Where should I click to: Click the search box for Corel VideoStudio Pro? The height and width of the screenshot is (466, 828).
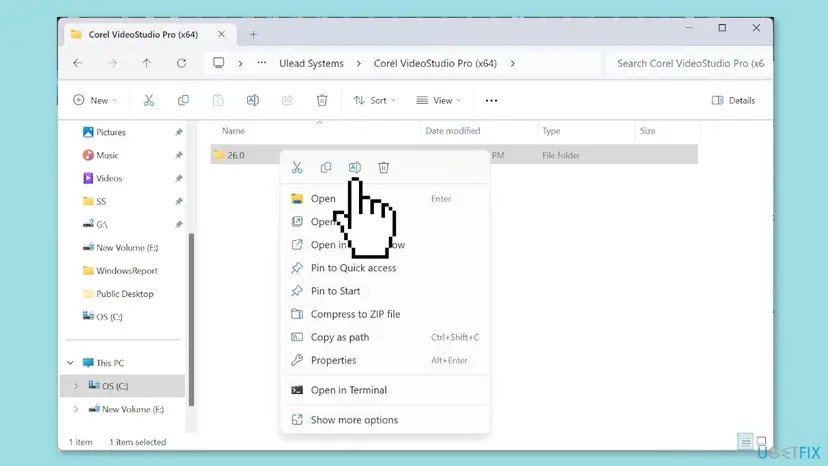point(689,63)
